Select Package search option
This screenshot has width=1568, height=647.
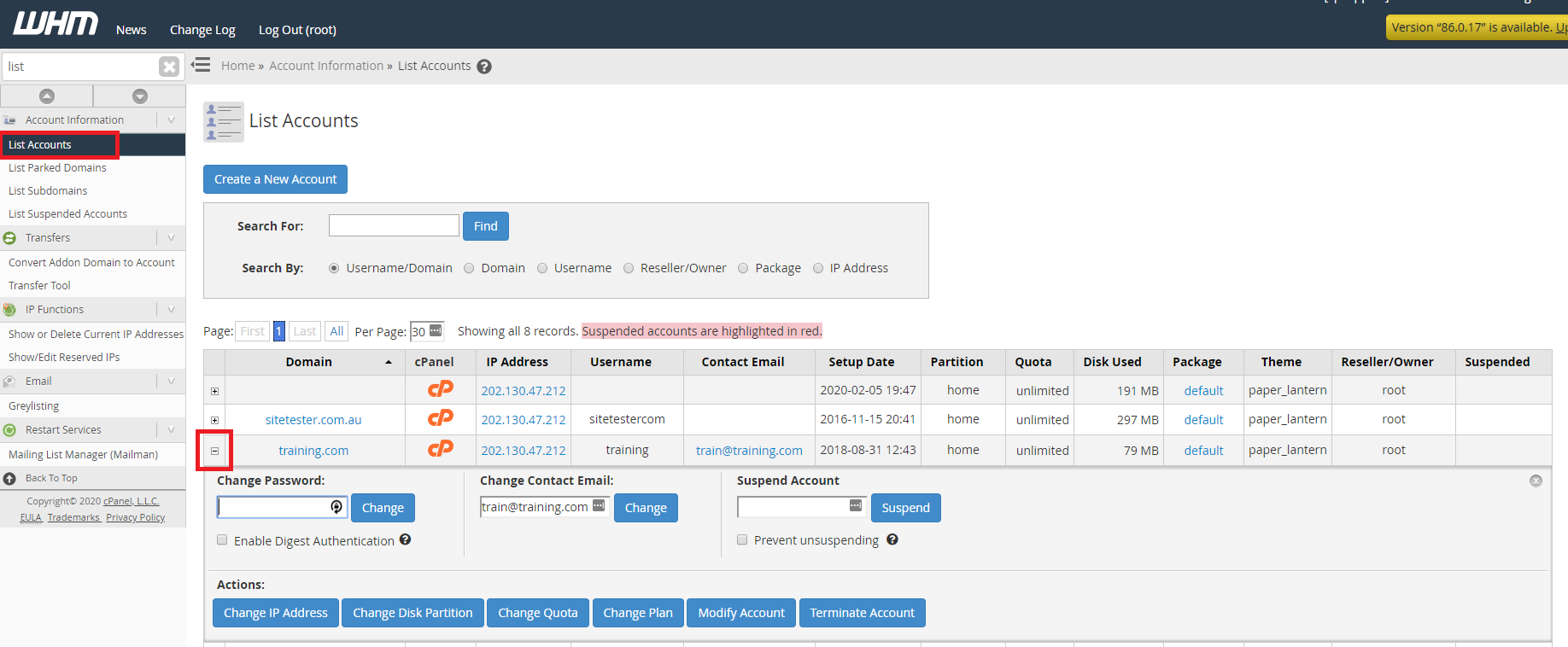click(743, 268)
